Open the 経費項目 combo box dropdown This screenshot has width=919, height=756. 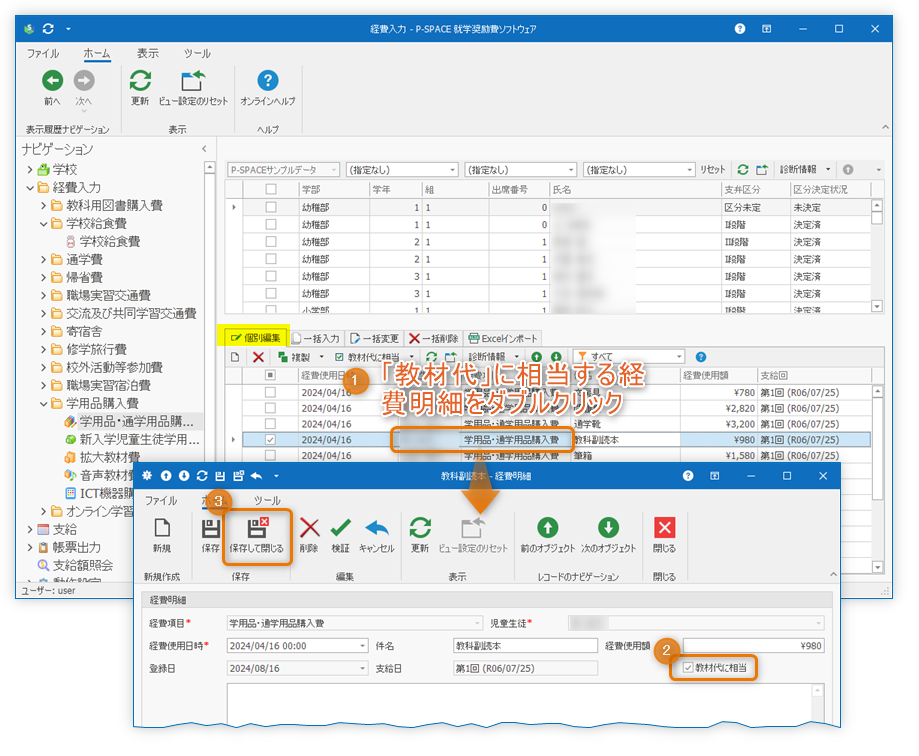(x=477, y=623)
